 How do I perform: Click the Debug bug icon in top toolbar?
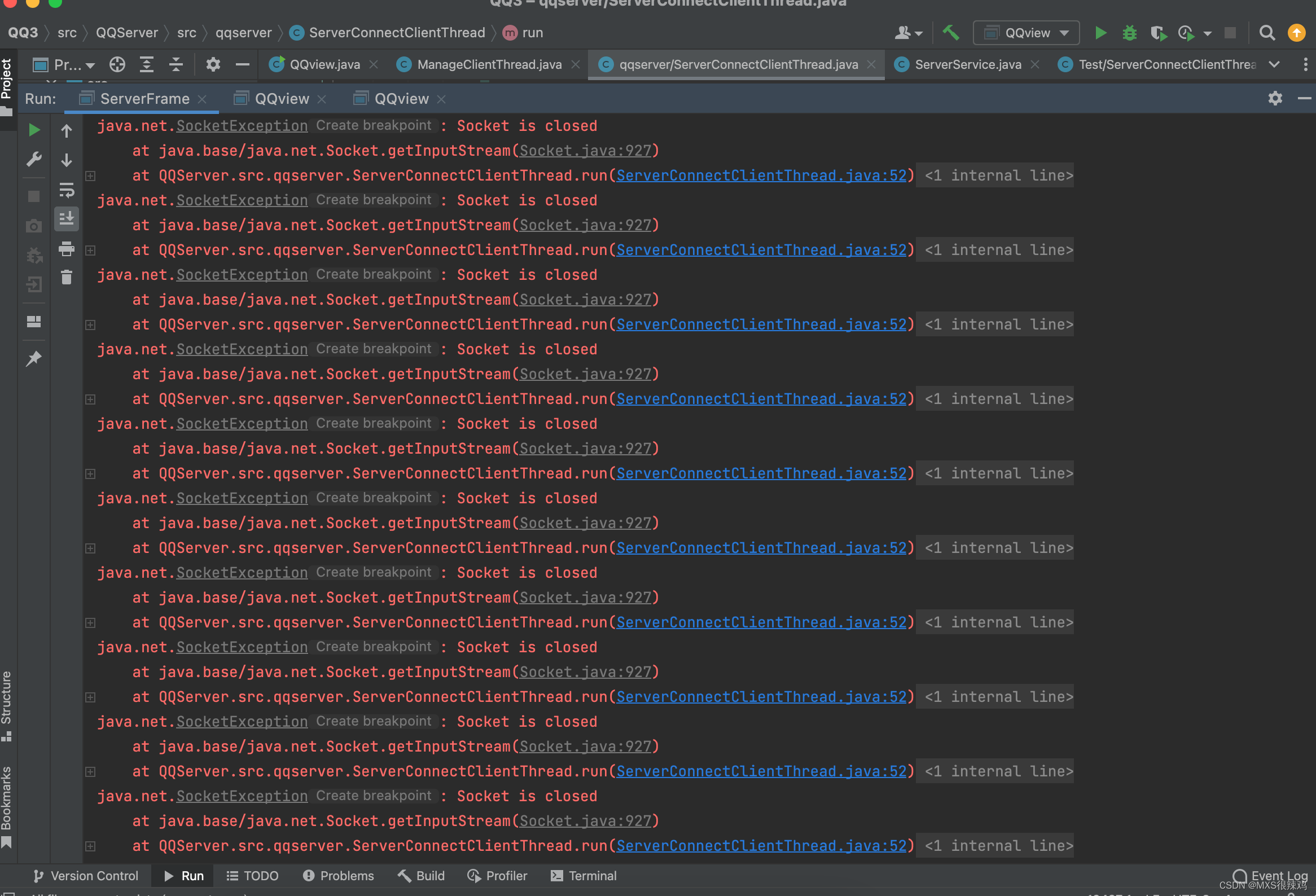click(1129, 33)
